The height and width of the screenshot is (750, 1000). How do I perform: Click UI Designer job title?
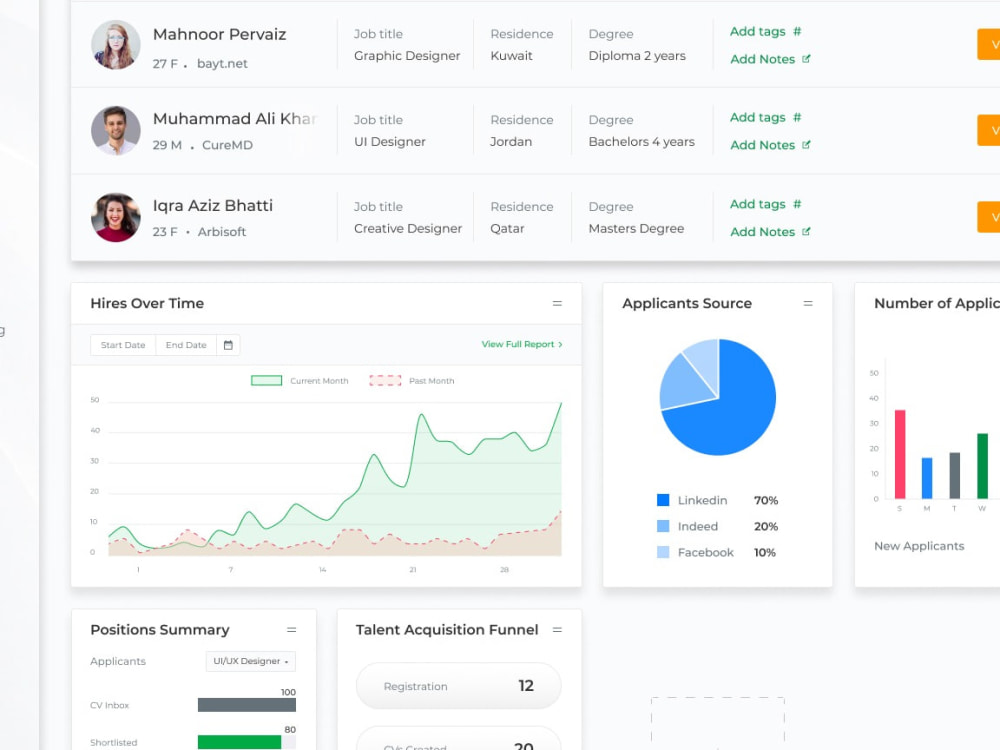390,142
